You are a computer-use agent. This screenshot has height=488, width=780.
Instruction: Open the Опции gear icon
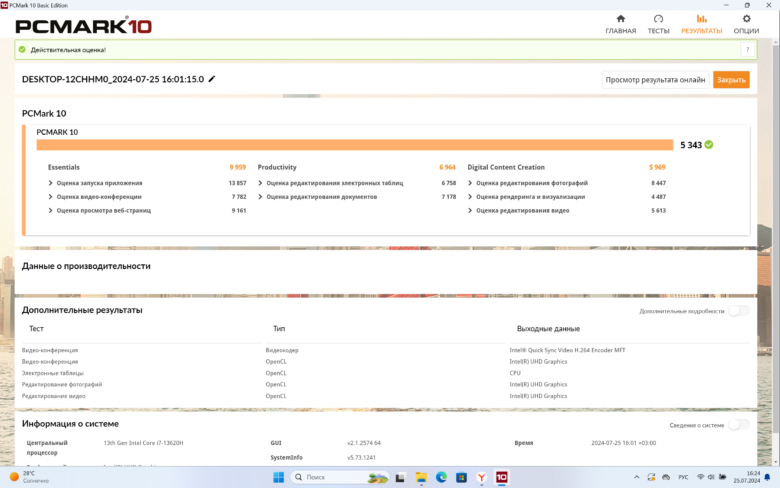[x=746, y=19]
